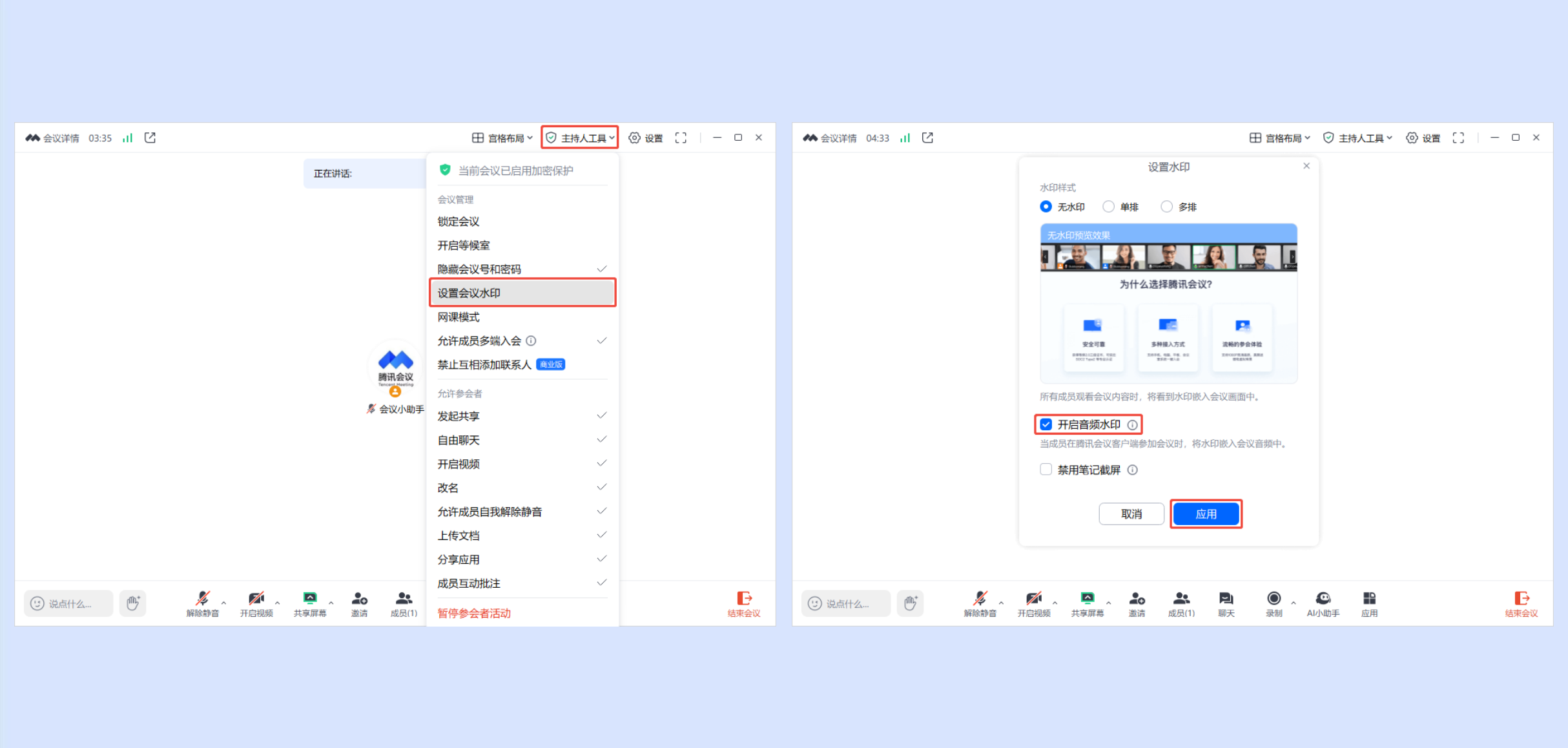The width and height of the screenshot is (1568, 748).
Task: Open the chat icon in right window
Action: point(1226,599)
